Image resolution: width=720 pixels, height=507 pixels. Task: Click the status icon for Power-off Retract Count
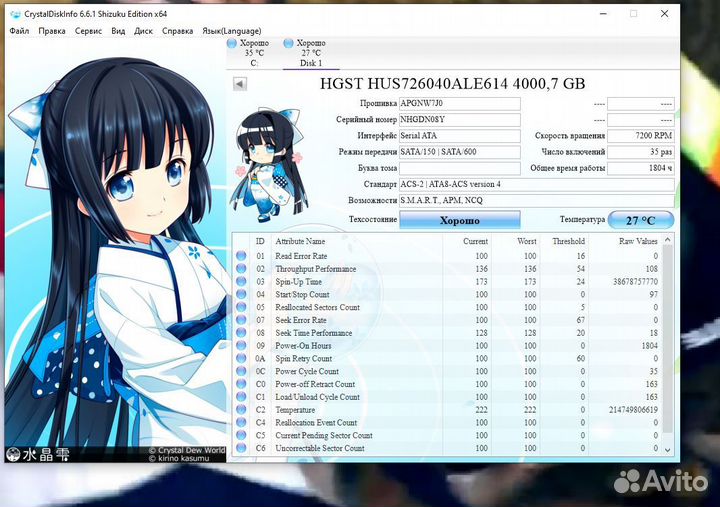coord(241,384)
